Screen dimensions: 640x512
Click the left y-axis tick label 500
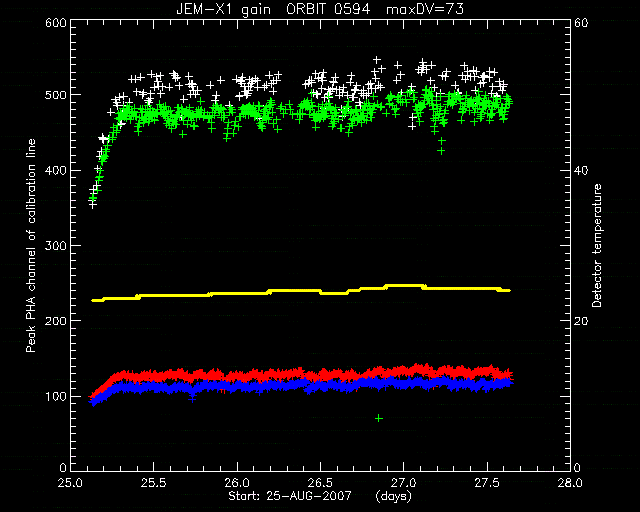pyautogui.click(x=56, y=95)
